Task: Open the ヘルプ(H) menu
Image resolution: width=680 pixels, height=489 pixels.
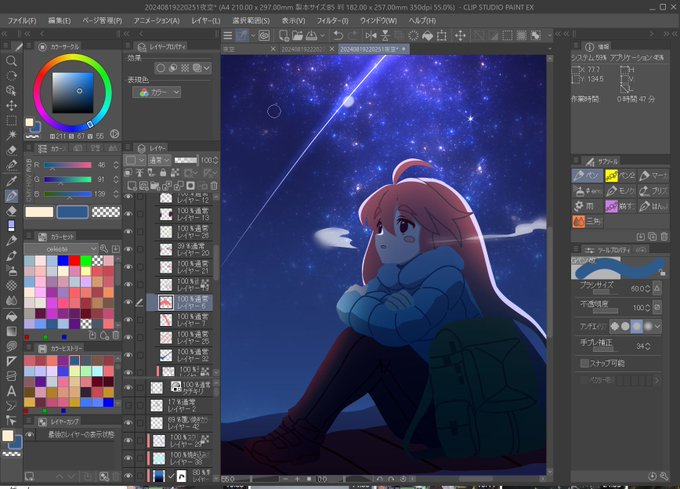Action: (x=422, y=20)
